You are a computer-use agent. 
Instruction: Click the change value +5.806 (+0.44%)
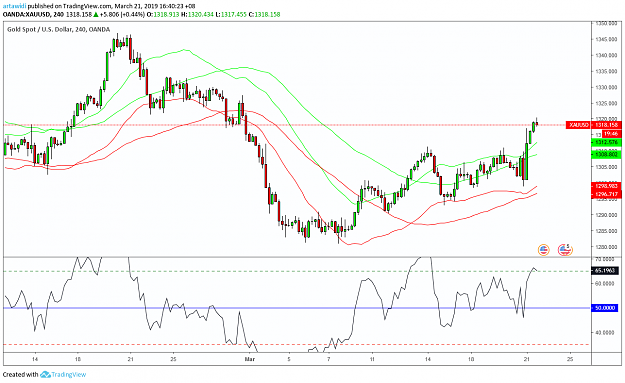pos(122,14)
